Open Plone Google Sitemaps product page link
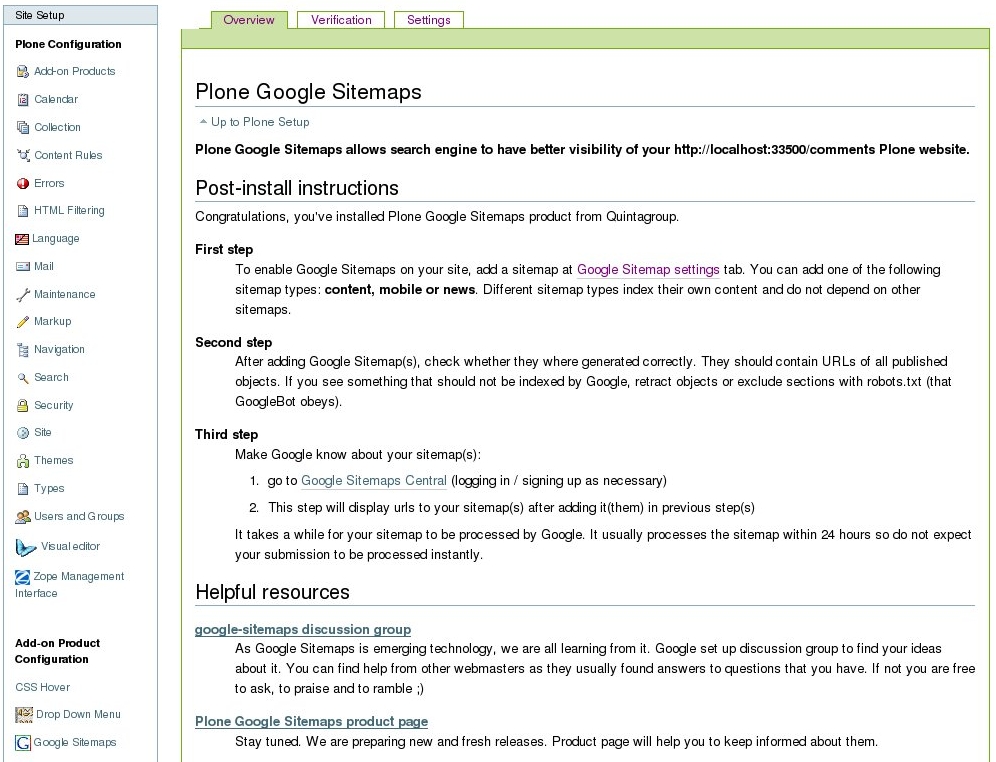The image size is (996, 762). pyautogui.click(x=311, y=722)
